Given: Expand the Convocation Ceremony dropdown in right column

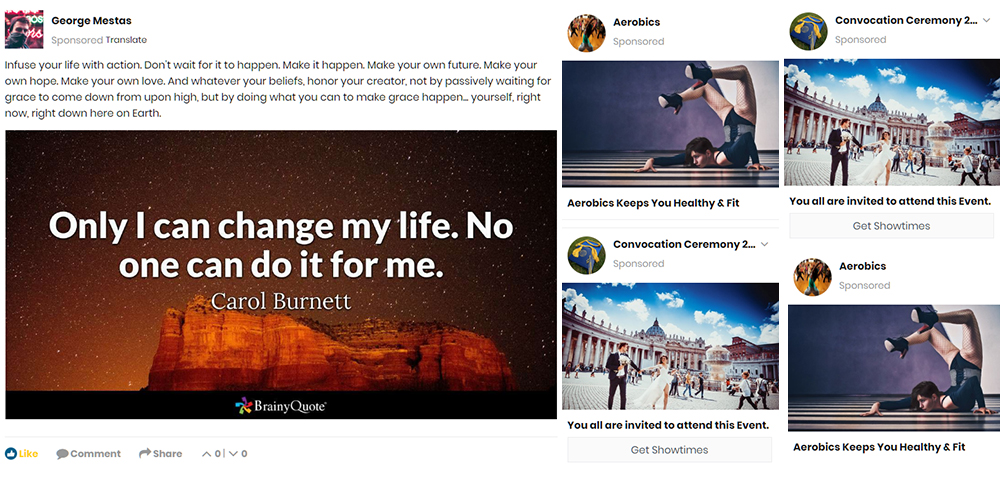Looking at the screenshot, I should coord(987,20).
